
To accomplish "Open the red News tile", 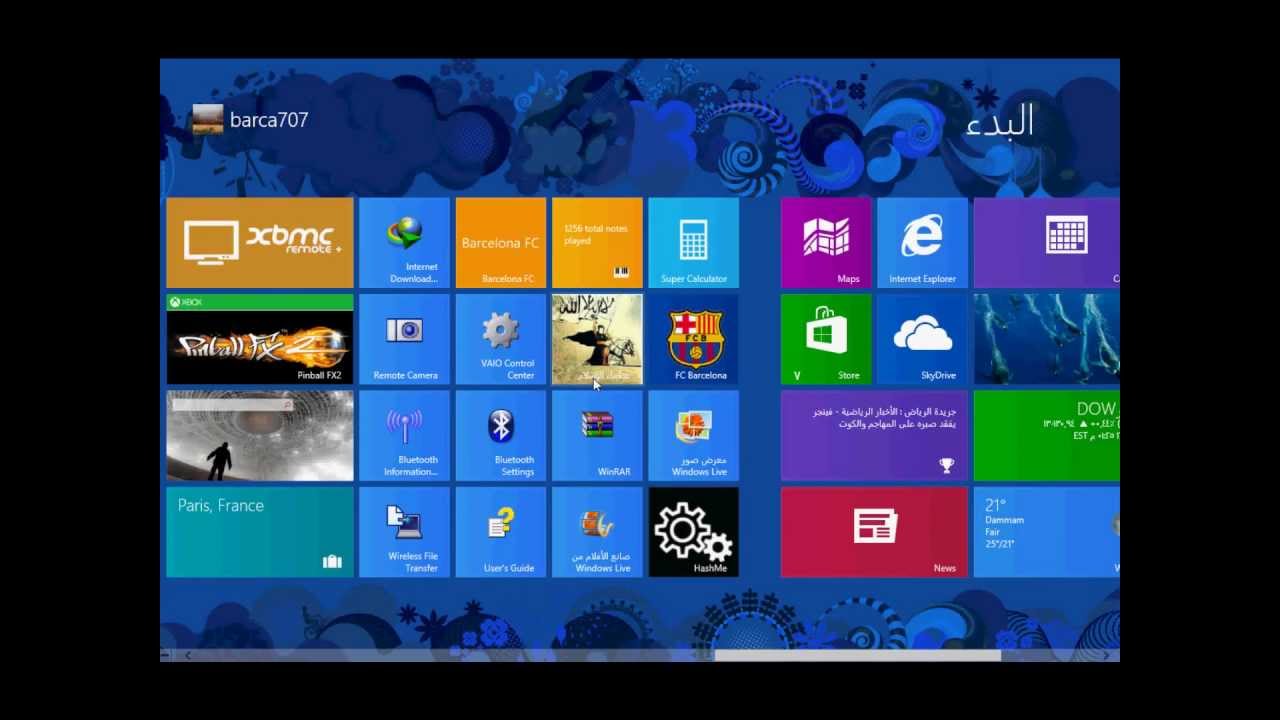I will tap(874, 532).
